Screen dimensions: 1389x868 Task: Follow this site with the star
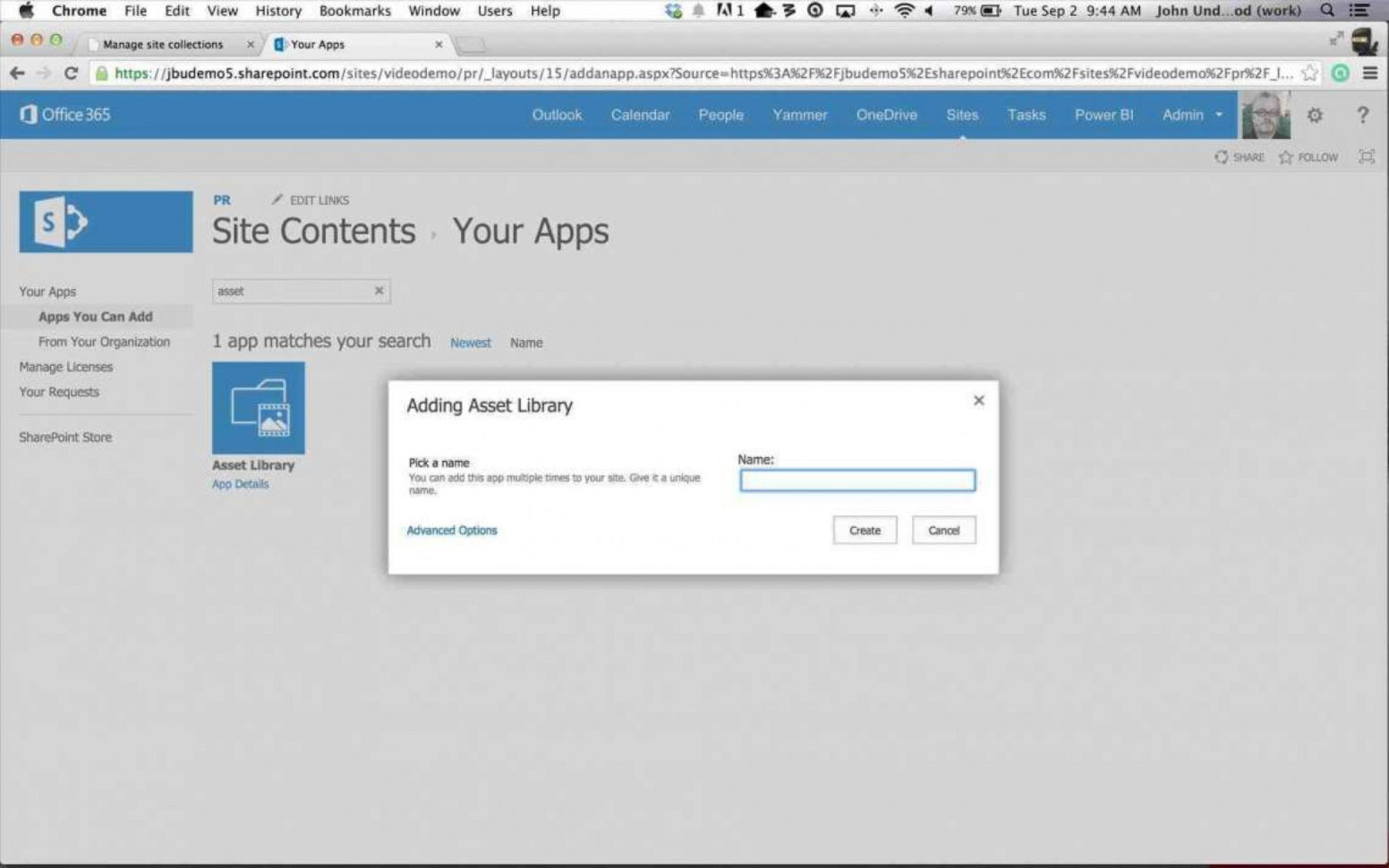(x=1308, y=157)
